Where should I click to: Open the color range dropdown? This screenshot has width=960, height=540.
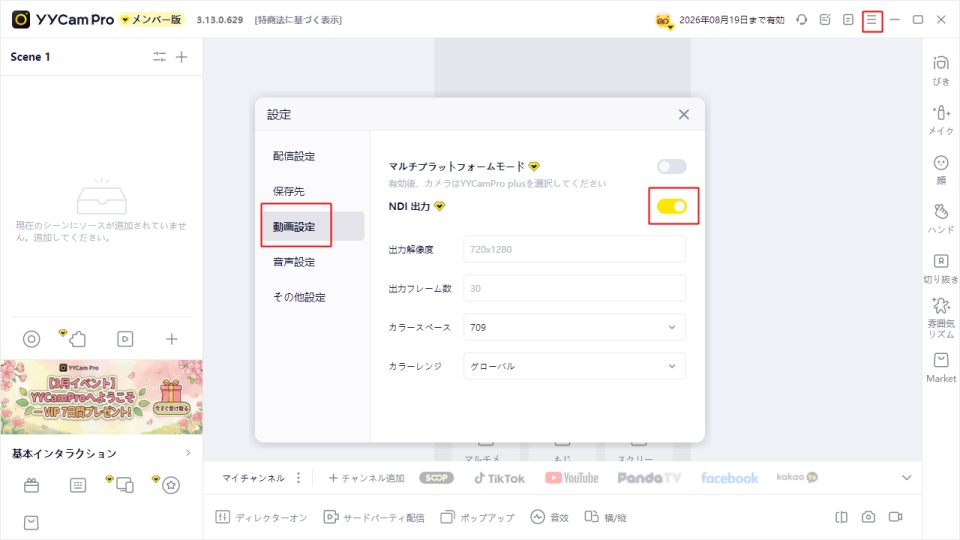[x=574, y=366]
